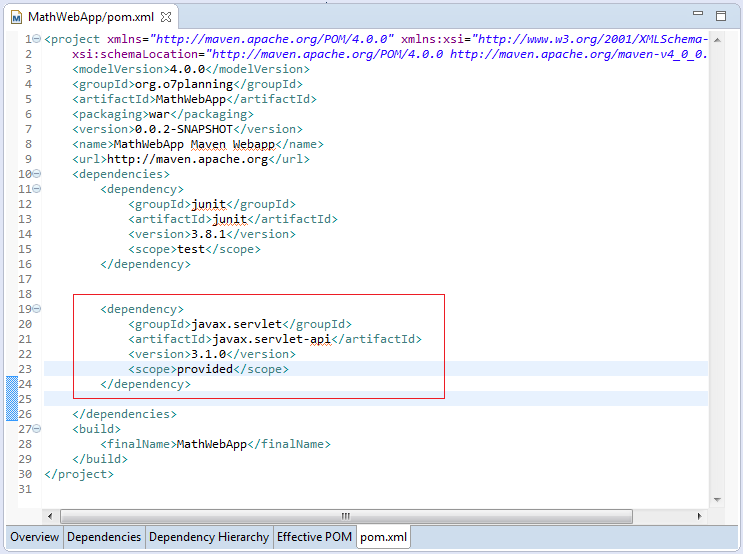Click the horizontal scrollbar right arrow
This screenshot has height=554, width=743.
pyautogui.click(x=699, y=516)
